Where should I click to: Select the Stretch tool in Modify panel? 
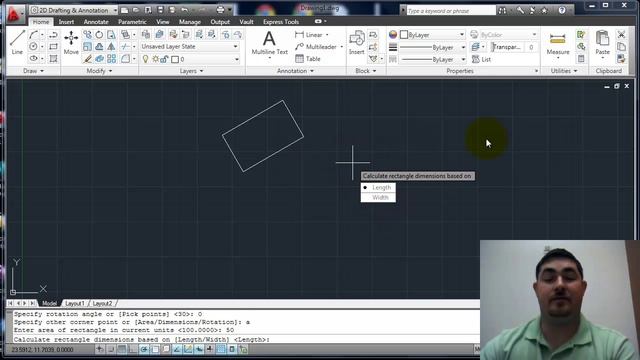(x=111, y=35)
